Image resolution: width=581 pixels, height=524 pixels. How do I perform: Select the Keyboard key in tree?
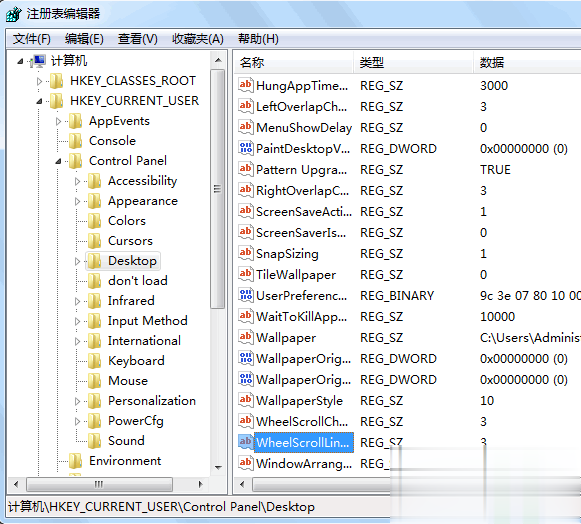click(136, 361)
